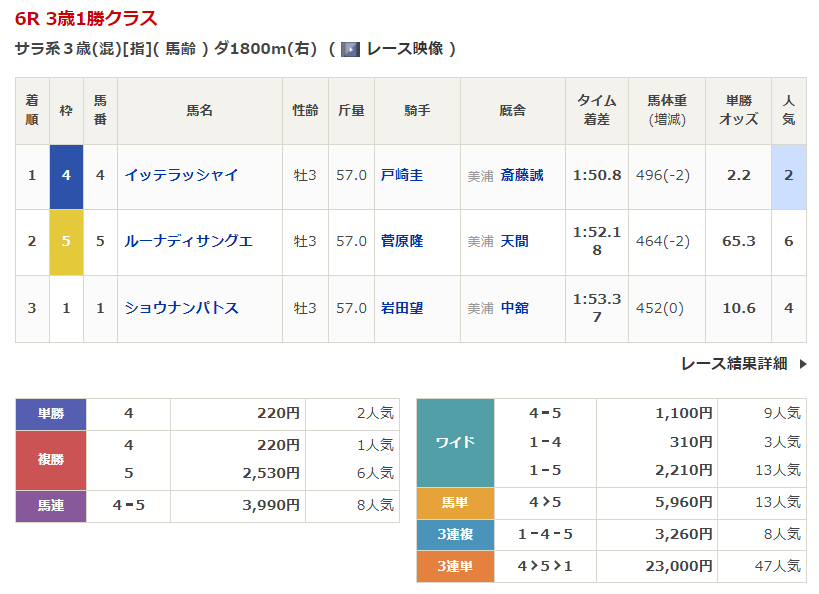Click jockey 菅原隆 link
Image resolution: width=819 pixels, height=594 pixels.
(x=402, y=241)
